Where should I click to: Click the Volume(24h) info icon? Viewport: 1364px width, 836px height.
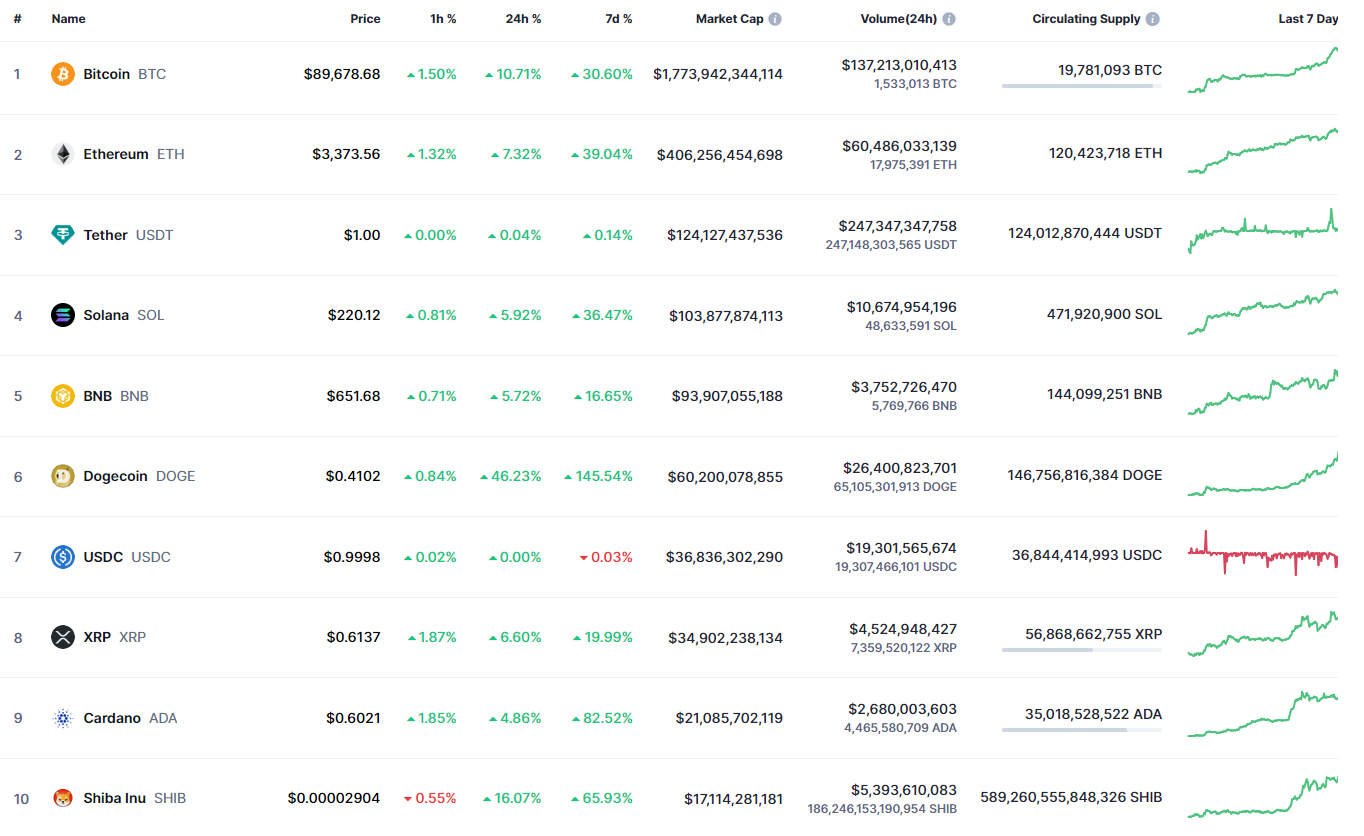pos(949,19)
